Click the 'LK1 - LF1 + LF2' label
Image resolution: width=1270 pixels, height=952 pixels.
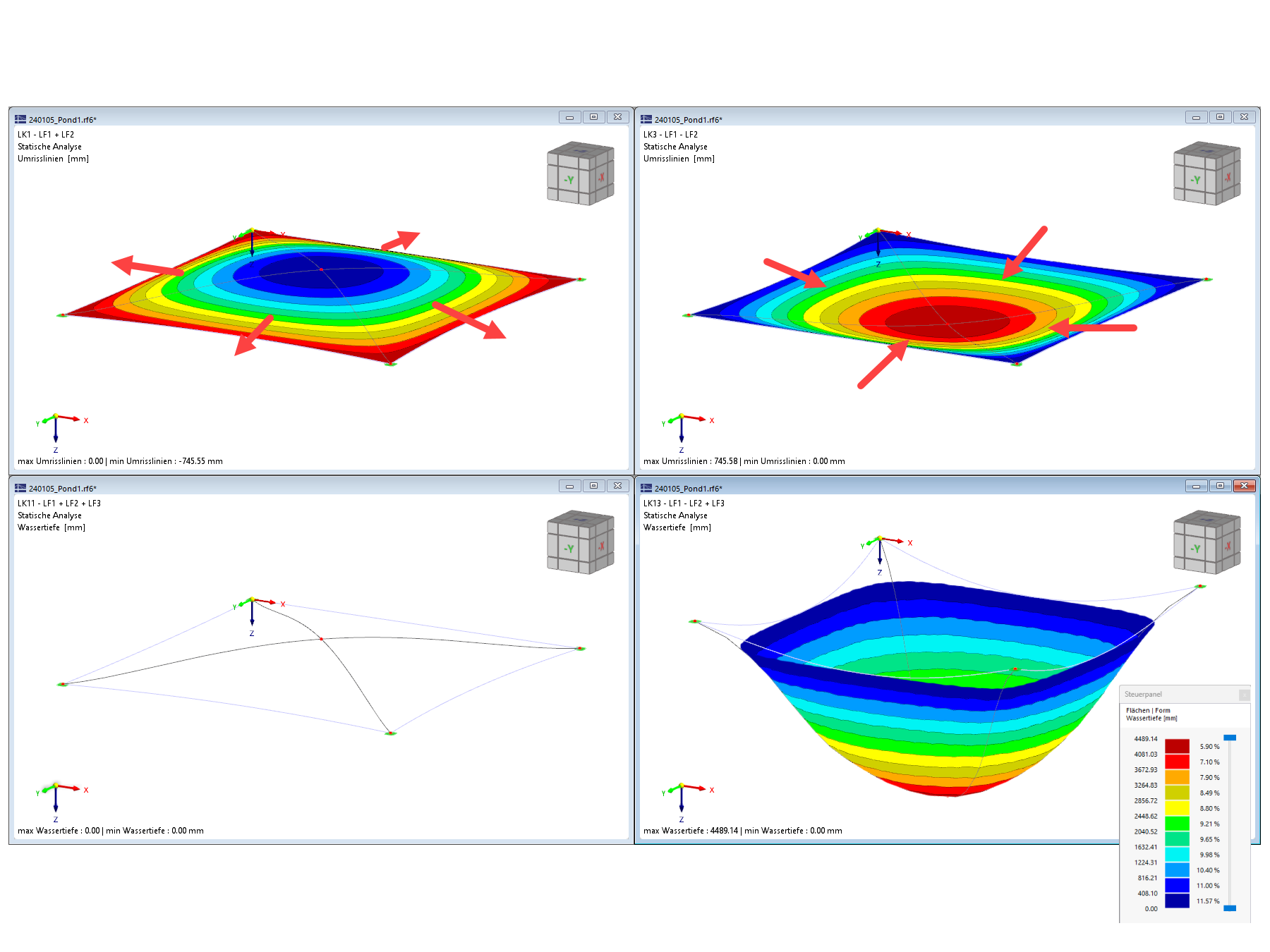pyautogui.click(x=46, y=135)
